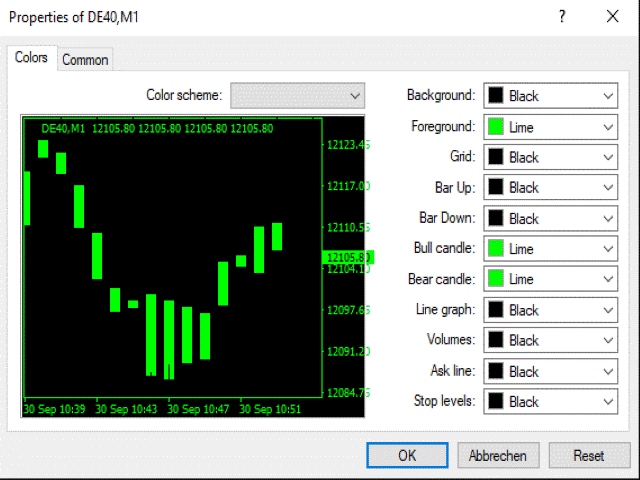Click the Abbrechen button
This screenshot has height=480, width=640.
498,455
